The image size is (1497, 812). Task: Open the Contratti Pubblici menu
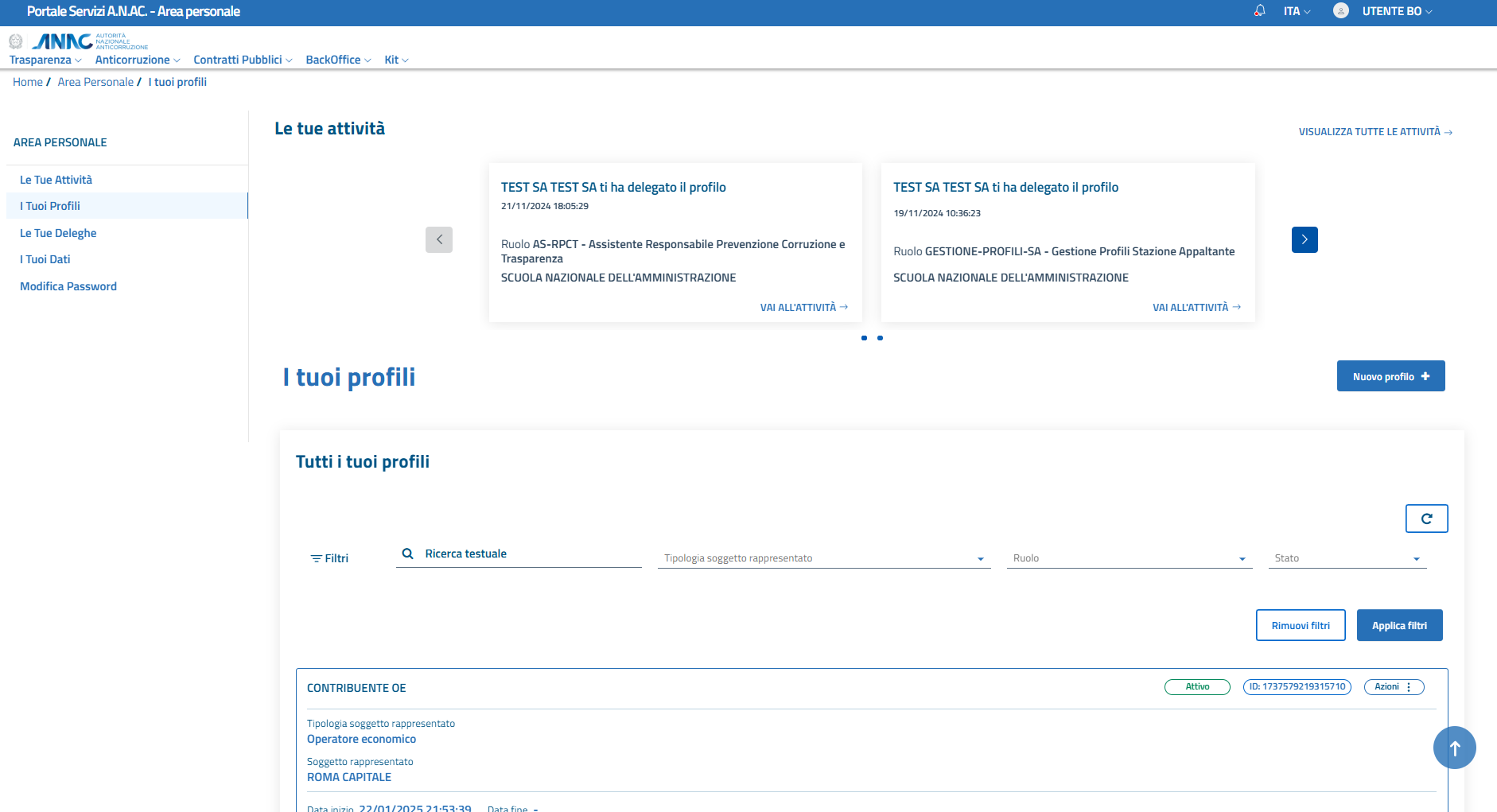tap(243, 60)
